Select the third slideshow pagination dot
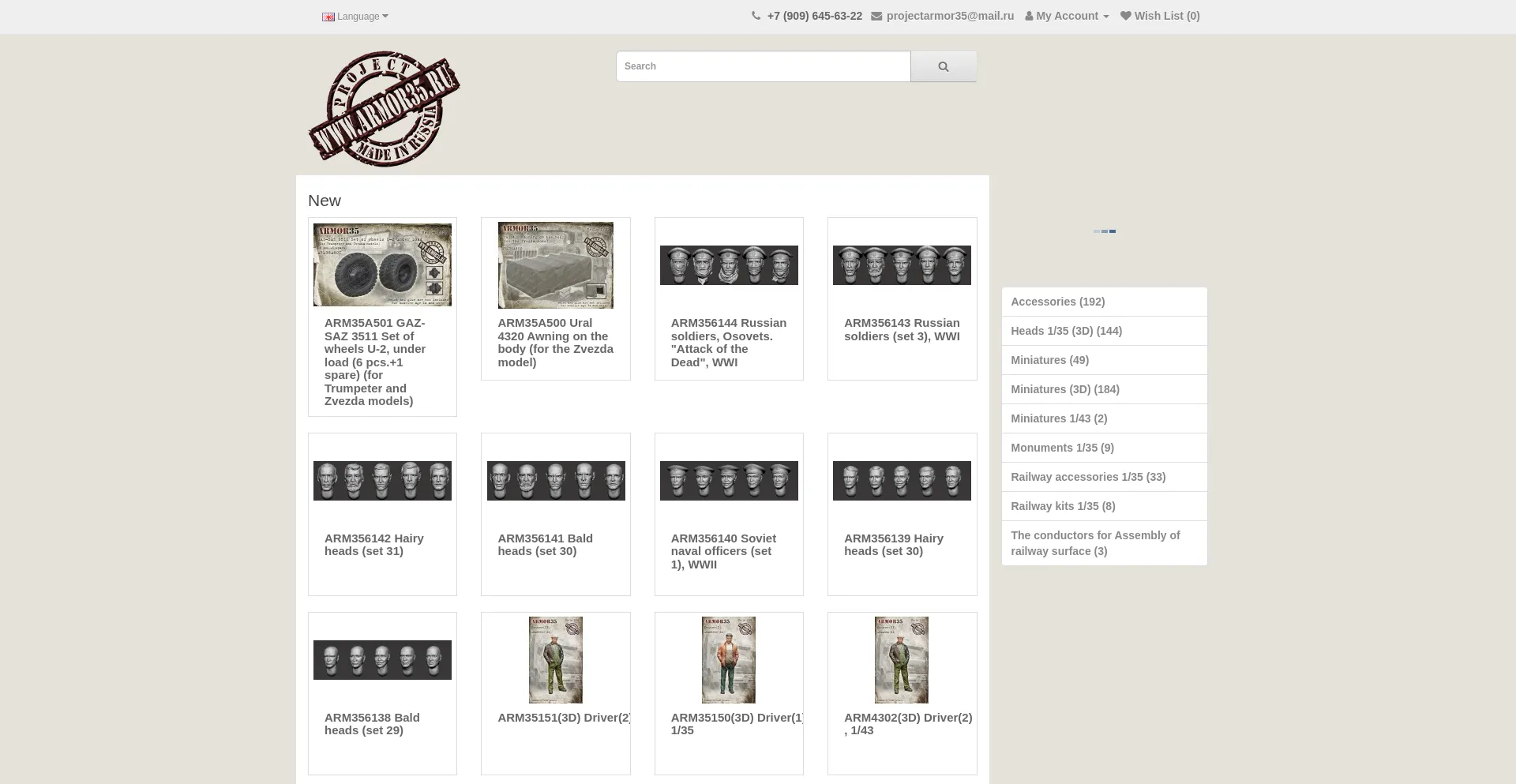The height and width of the screenshot is (784, 1516). (1113, 231)
